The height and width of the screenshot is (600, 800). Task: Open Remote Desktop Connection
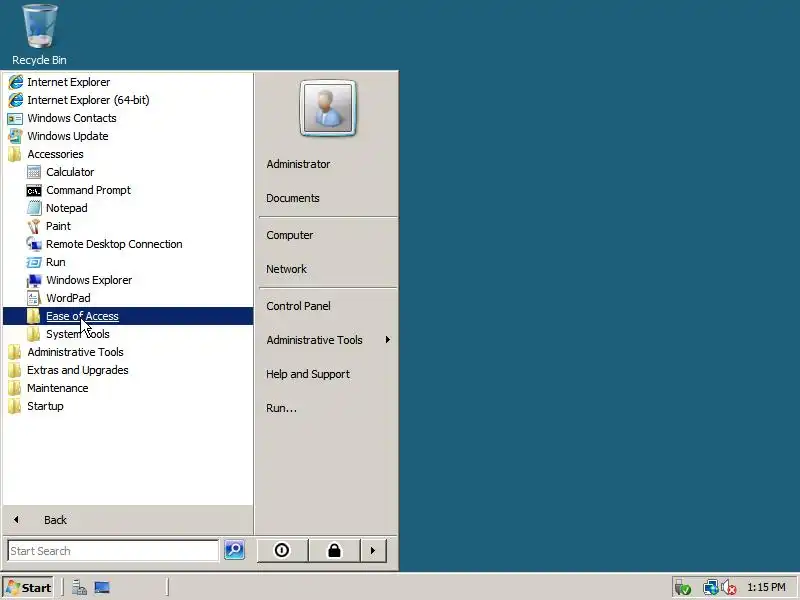point(128,244)
